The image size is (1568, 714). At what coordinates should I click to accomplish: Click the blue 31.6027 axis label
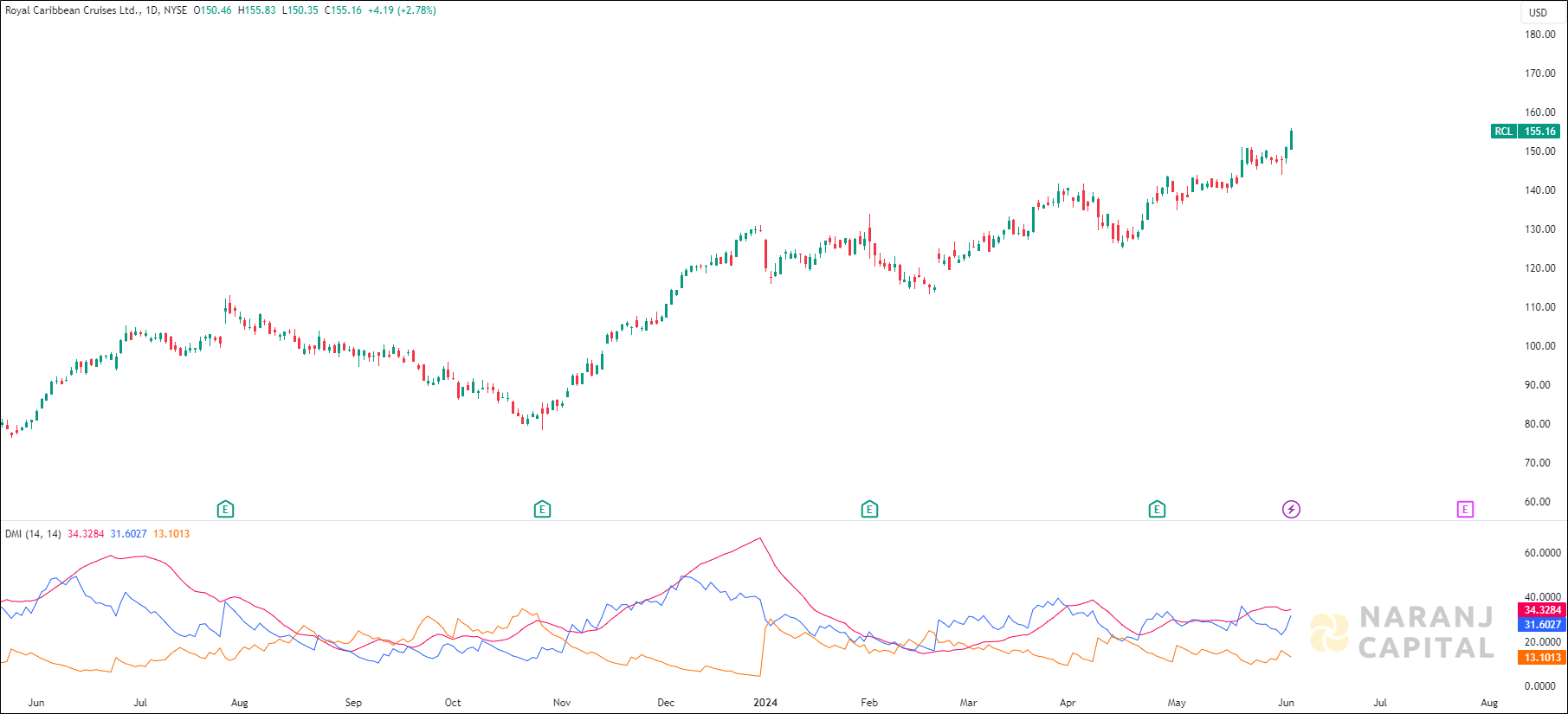click(x=1542, y=625)
